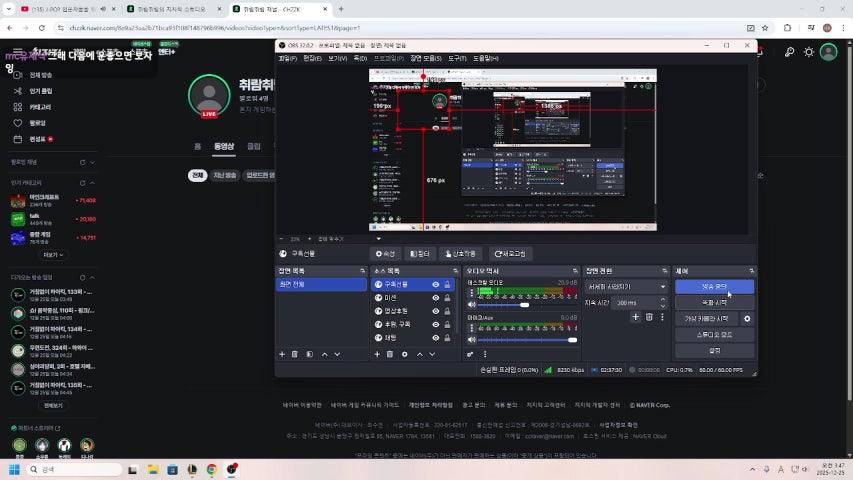Mute the desktop audio speaker icon

coord(473,304)
